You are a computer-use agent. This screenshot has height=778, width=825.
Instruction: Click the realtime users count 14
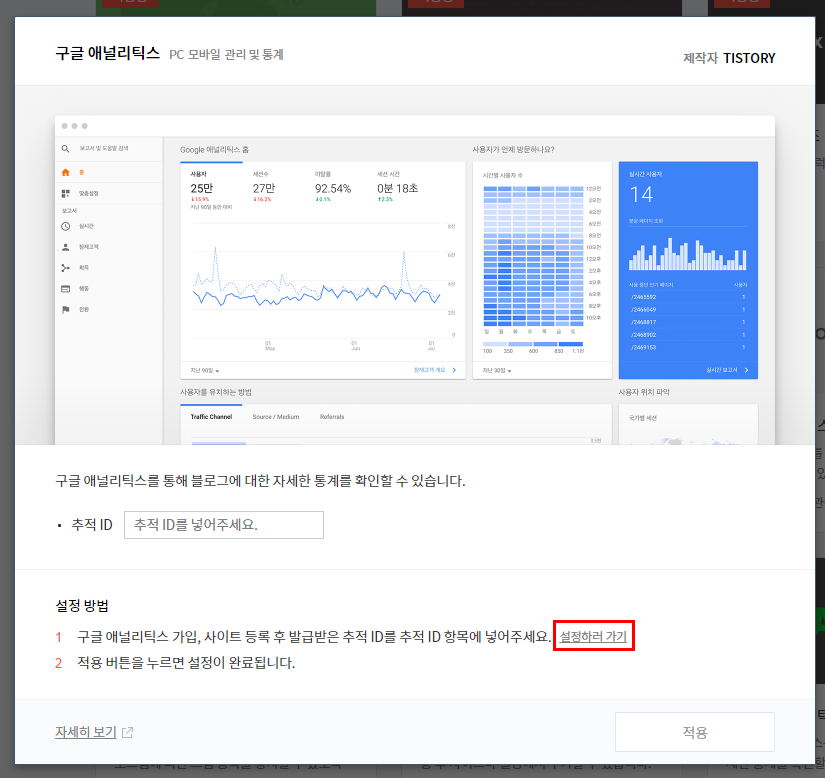(x=641, y=195)
